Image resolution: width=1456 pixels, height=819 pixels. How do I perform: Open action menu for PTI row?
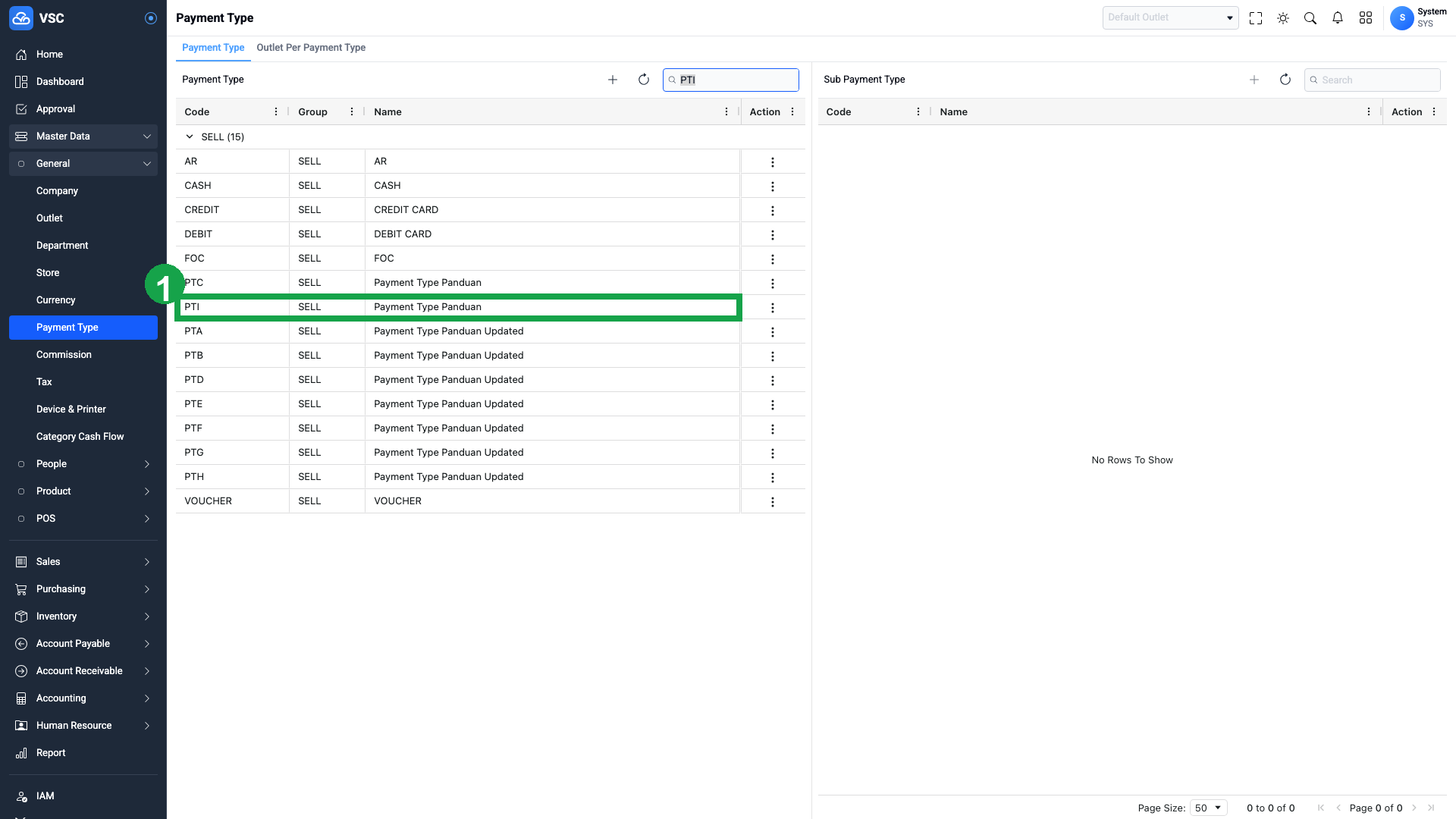(773, 307)
